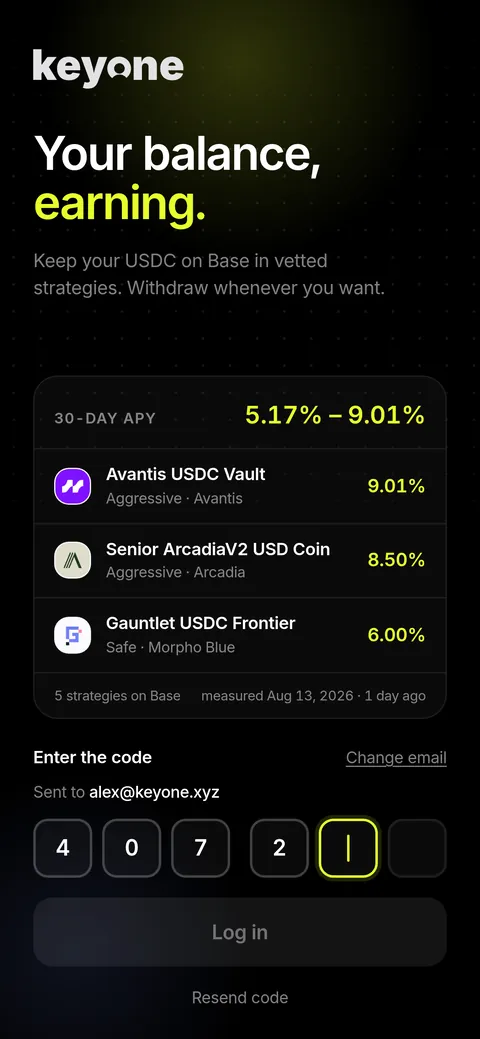Select Senior ArcadiaV2 USD Coin strategy
This screenshot has height=1039, width=480.
point(240,560)
